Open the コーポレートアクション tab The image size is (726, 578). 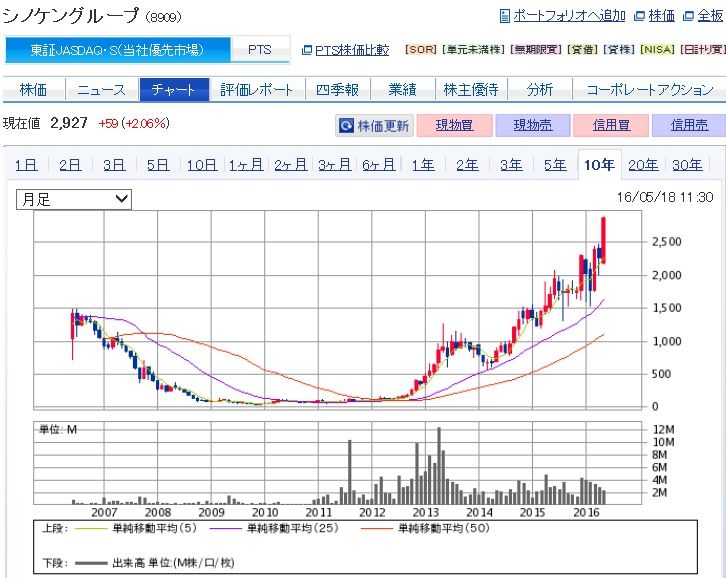(x=650, y=89)
